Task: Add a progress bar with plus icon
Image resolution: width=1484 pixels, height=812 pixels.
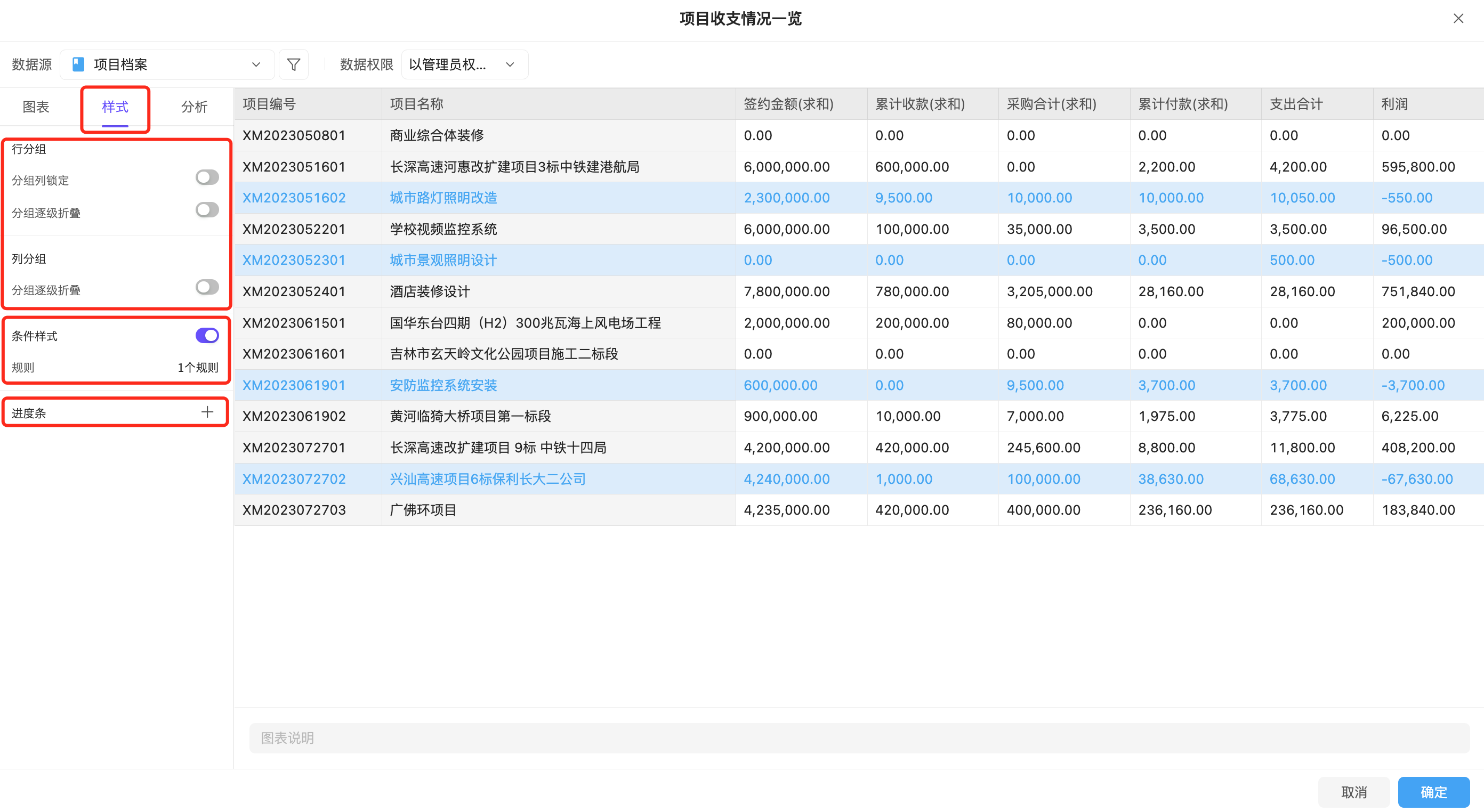Action: coord(207,412)
